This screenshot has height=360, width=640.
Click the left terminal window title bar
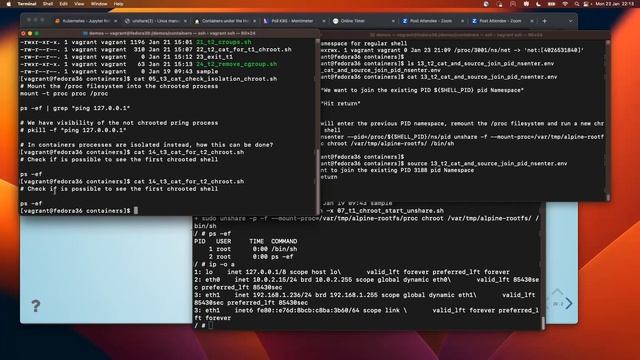coord(169,33)
